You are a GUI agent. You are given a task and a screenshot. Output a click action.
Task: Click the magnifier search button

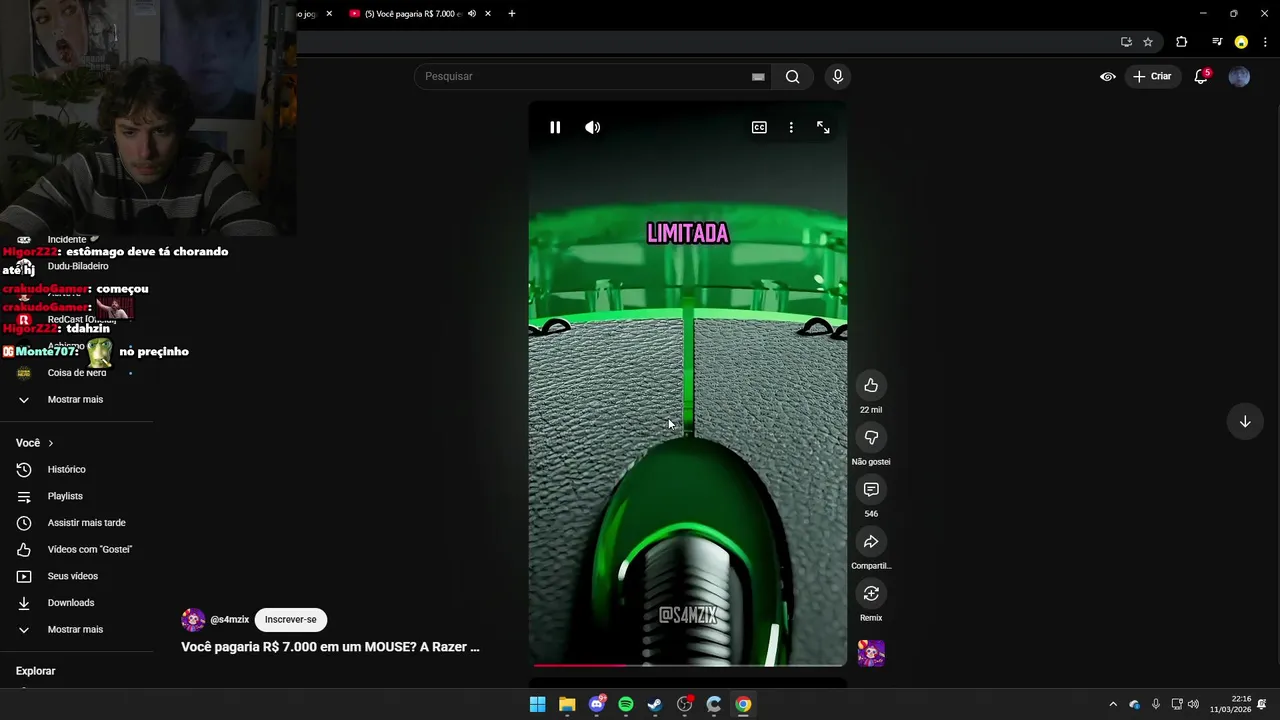pyautogui.click(x=792, y=76)
